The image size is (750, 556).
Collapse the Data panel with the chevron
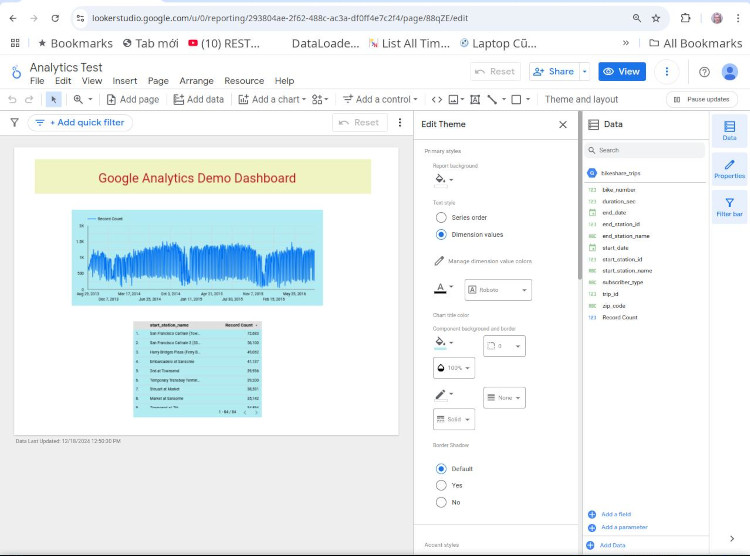732,539
